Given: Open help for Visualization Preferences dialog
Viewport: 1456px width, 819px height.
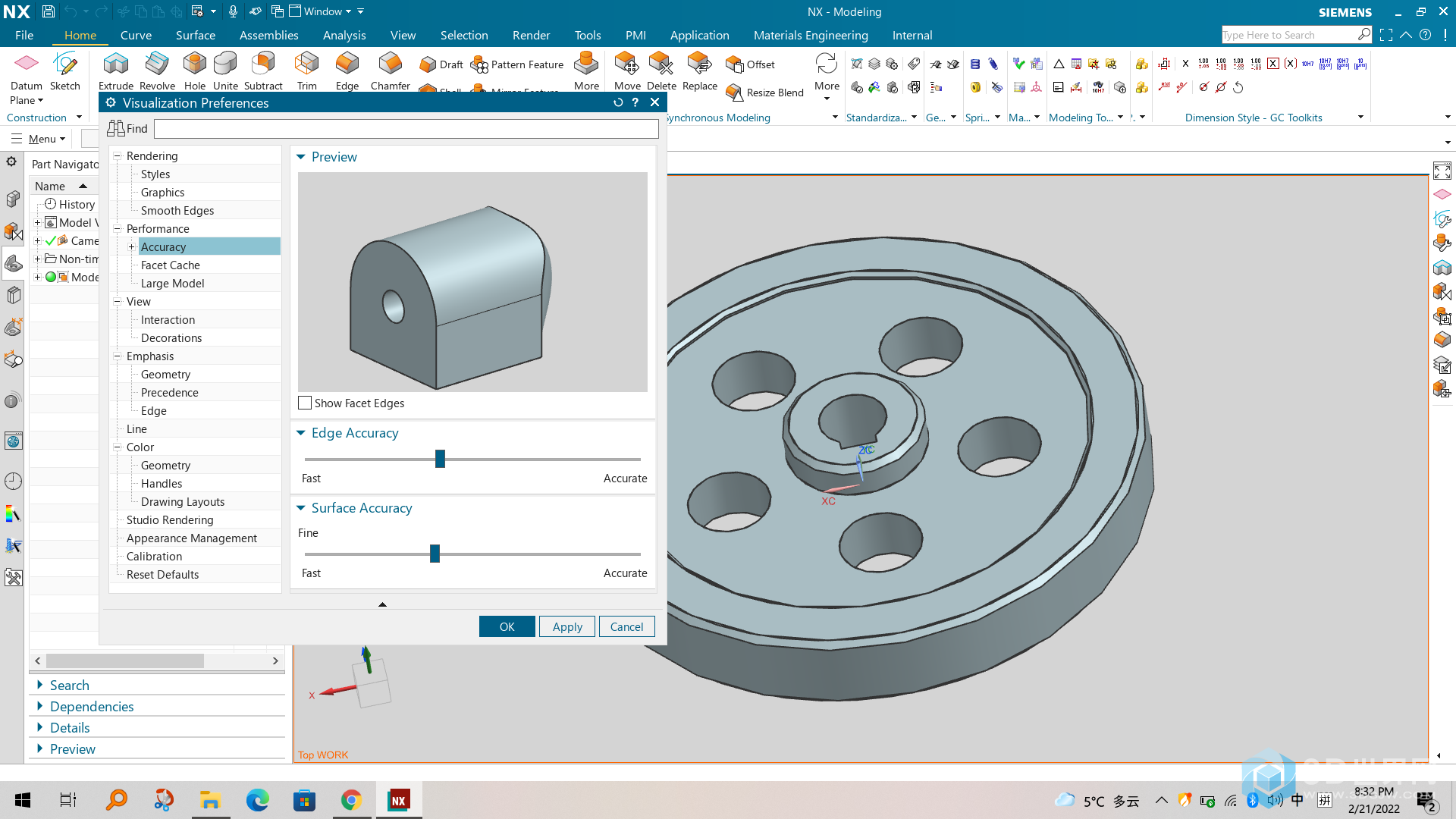Looking at the screenshot, I should pyautogui.click(x=635, y=102).
